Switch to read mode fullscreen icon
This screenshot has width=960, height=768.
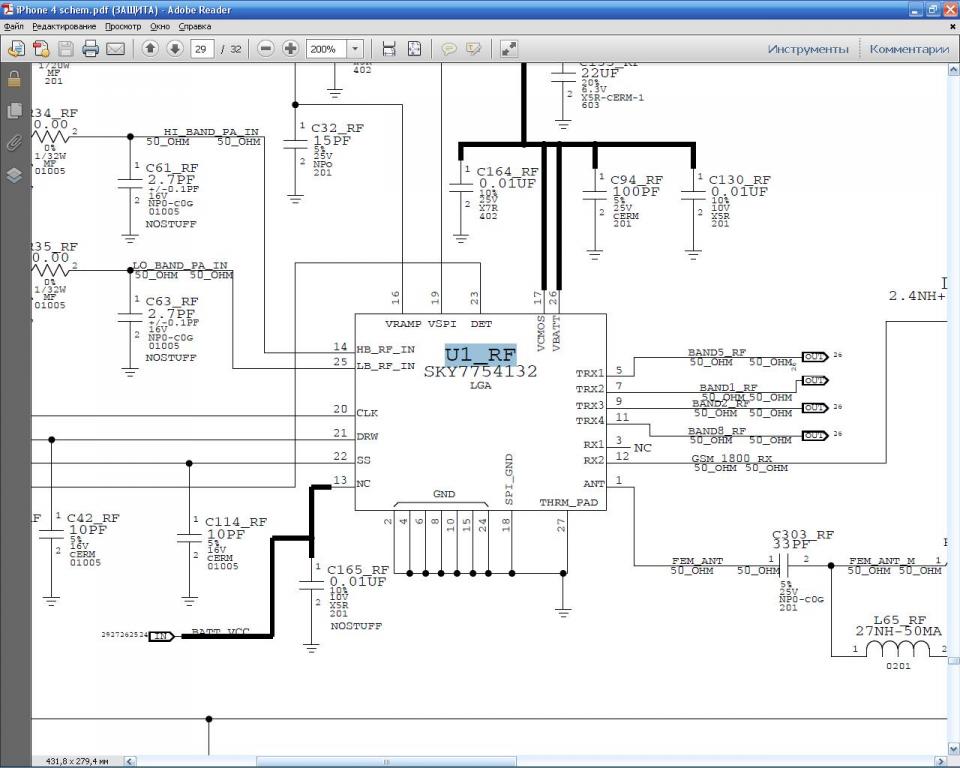(509, 48)
